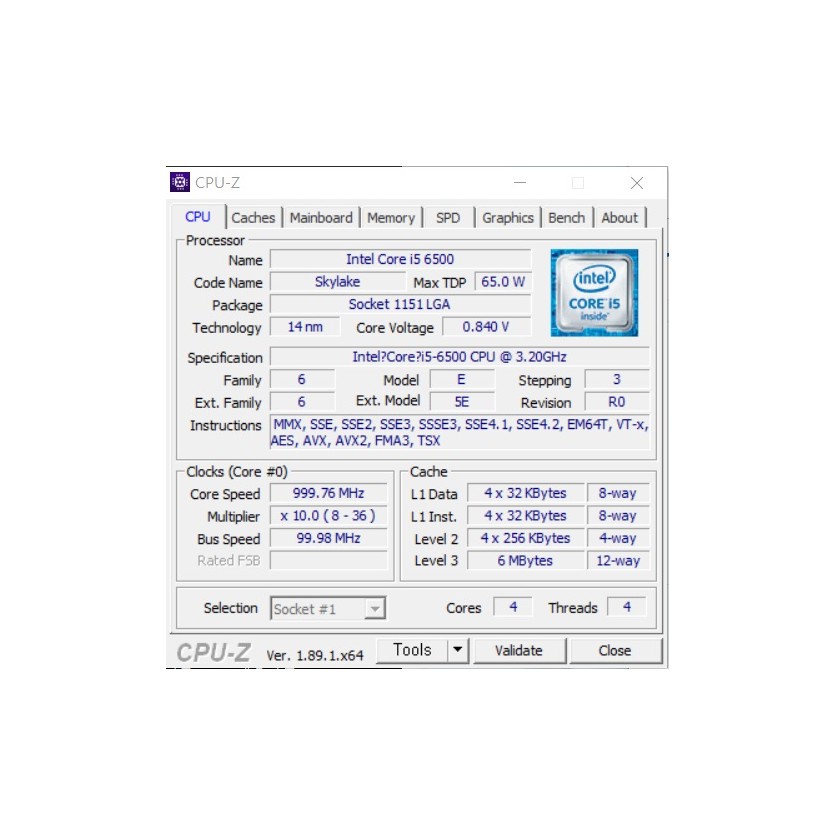The height and width of the screenshot is (835, 835).
Task: Click the Stepping value '3'
Action: tap(617, 380)
